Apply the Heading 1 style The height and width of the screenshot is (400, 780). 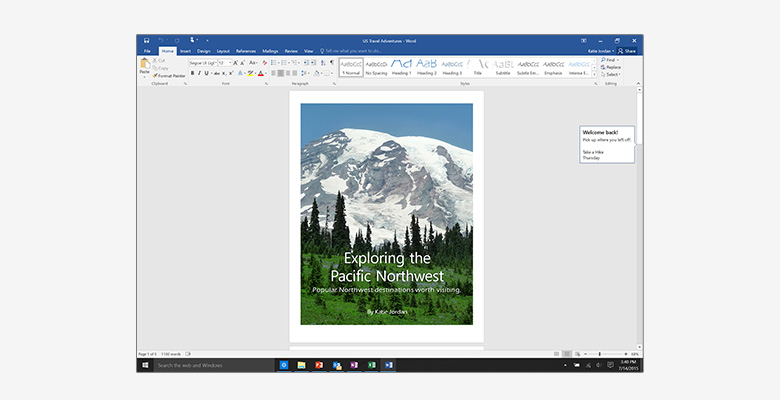pos(401,66)
